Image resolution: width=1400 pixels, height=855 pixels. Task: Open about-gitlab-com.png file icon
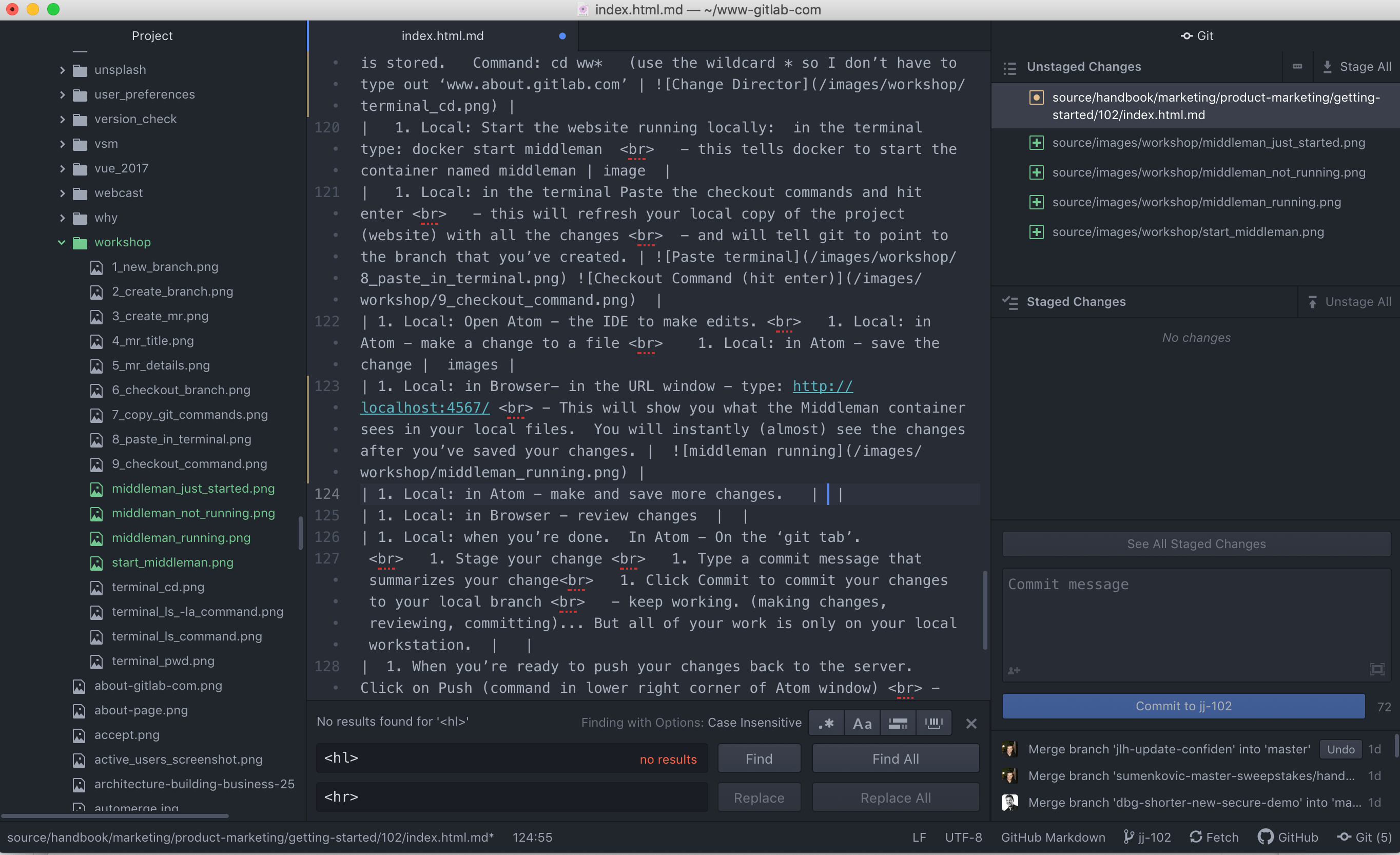[80, 686]
